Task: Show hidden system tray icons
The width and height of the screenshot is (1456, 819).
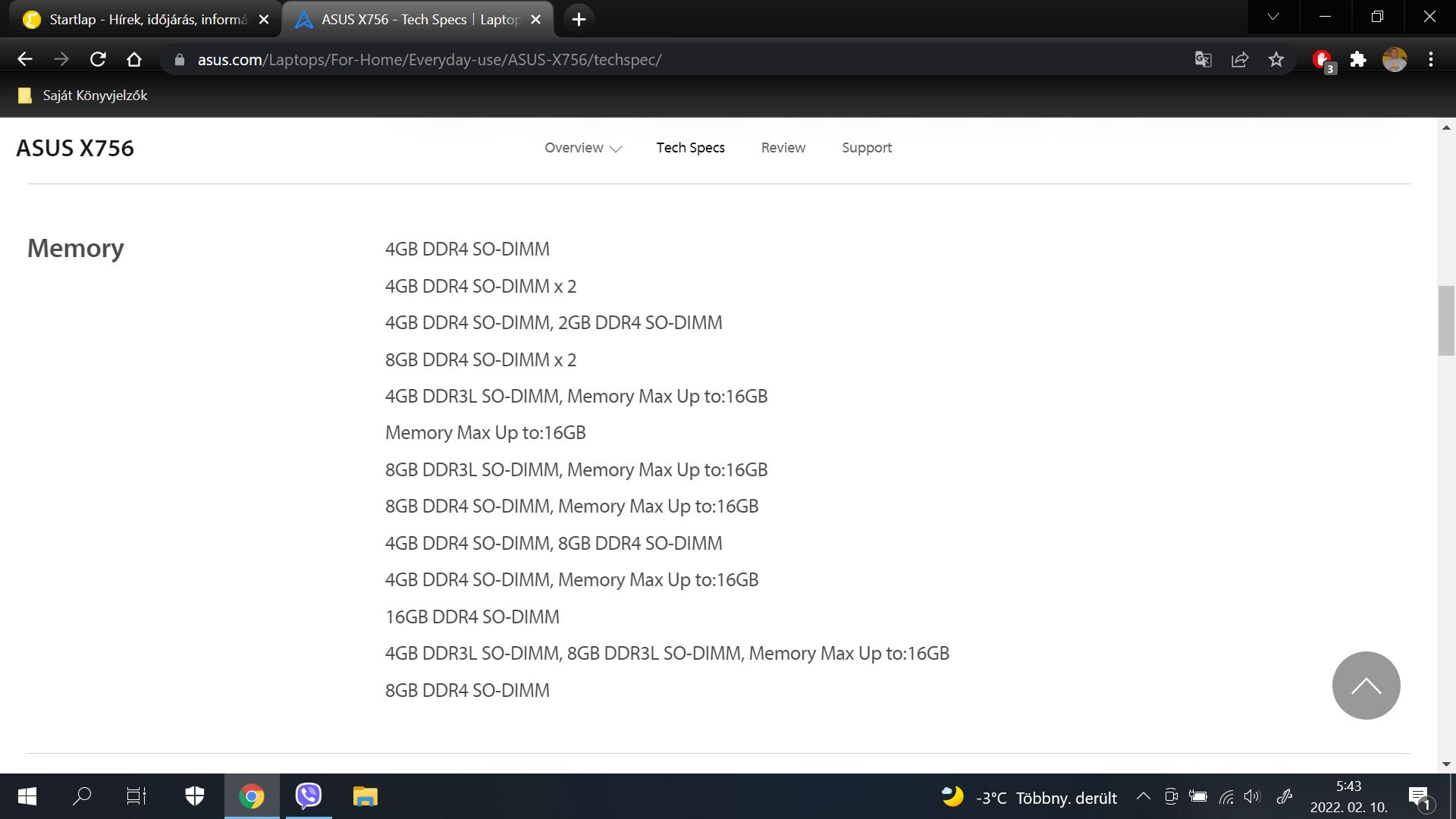Action: 1143,796
